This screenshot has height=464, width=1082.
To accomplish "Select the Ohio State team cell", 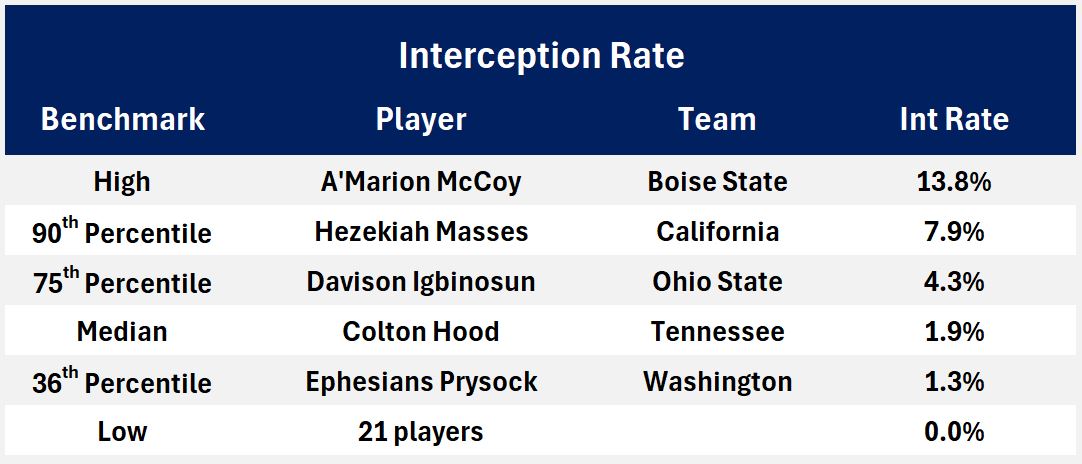I will (717, 282).
